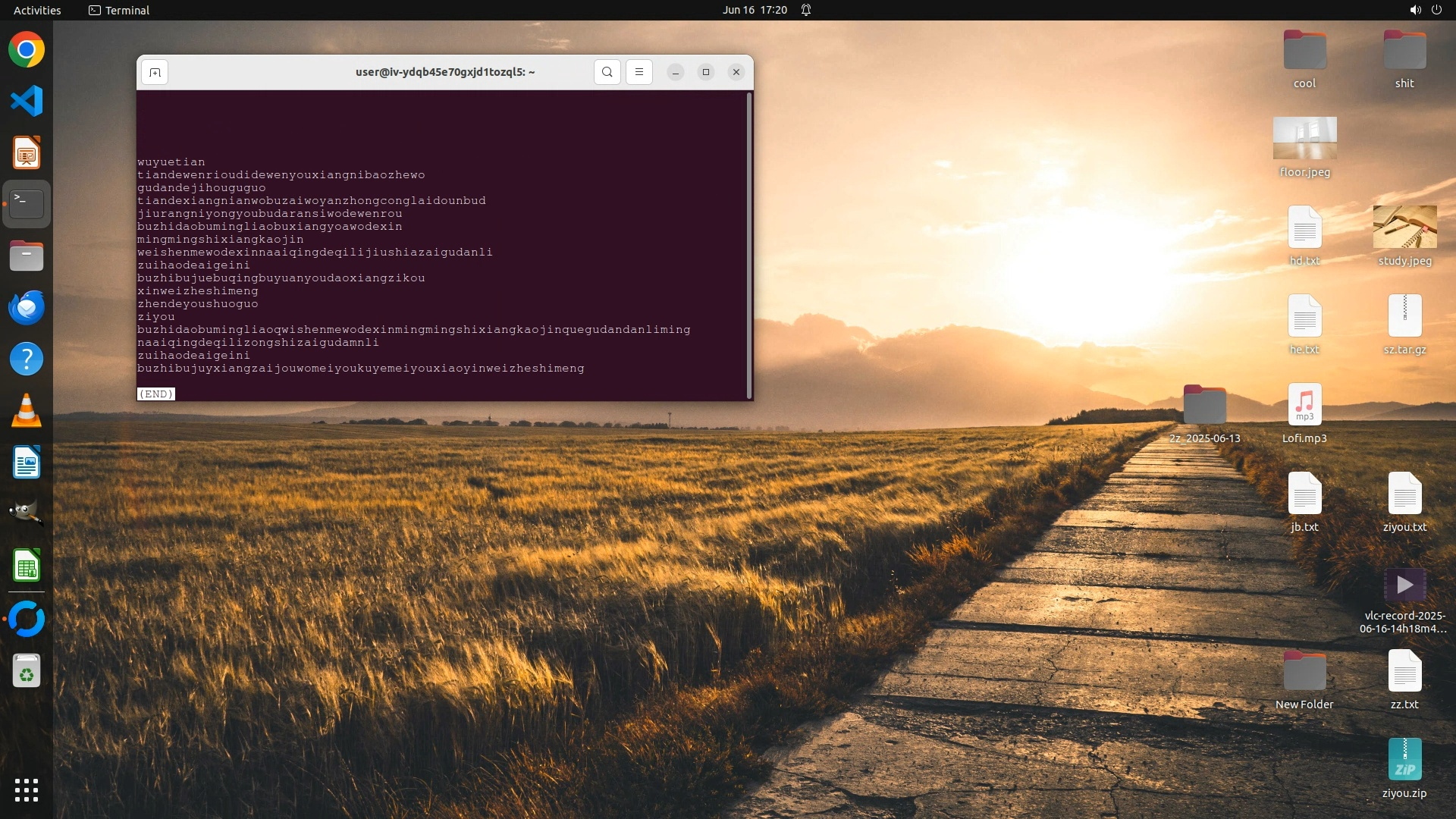Open Thunderbird mail from dock
The image size is (1456, 819).
click(27, 308)
